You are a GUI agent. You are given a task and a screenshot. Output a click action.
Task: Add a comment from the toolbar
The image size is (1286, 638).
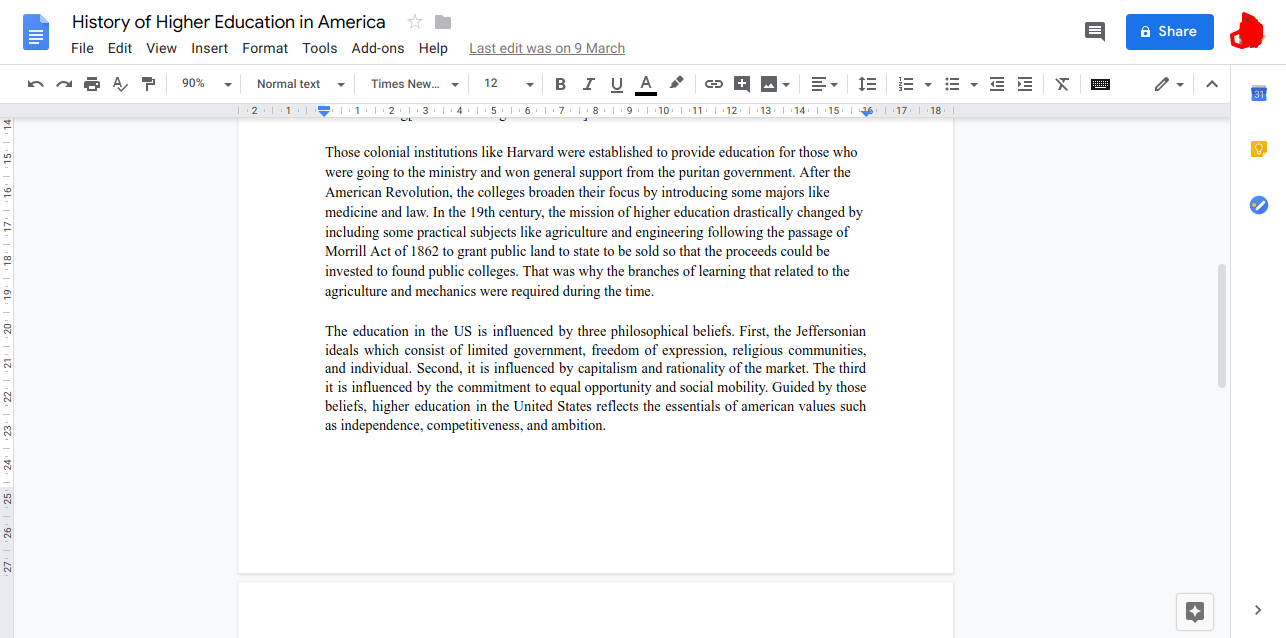coord(742,84)
